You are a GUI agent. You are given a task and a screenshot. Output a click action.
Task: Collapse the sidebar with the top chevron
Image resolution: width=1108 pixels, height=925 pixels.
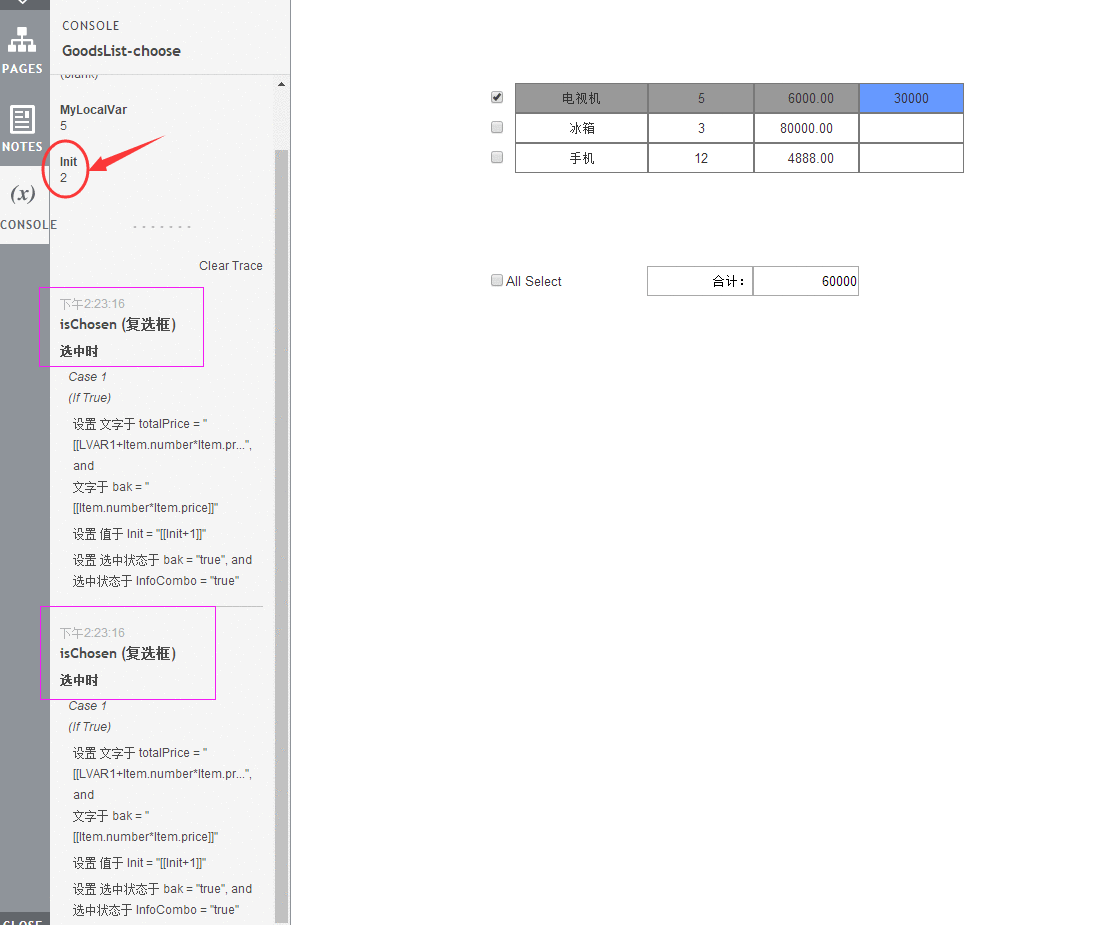(x=23, y=2)
